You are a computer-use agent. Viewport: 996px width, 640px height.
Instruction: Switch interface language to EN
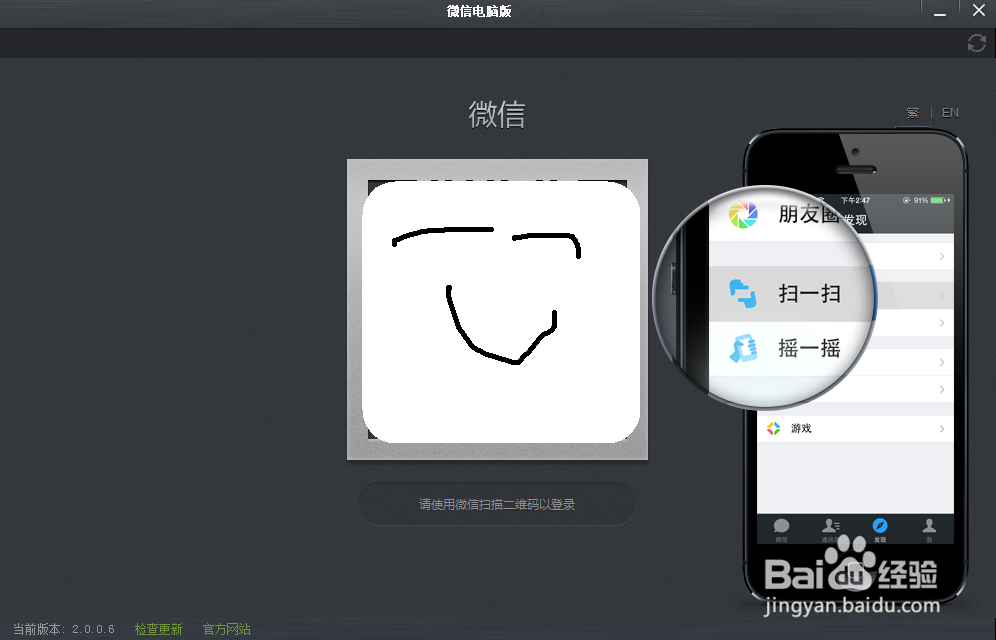point(950,112)
